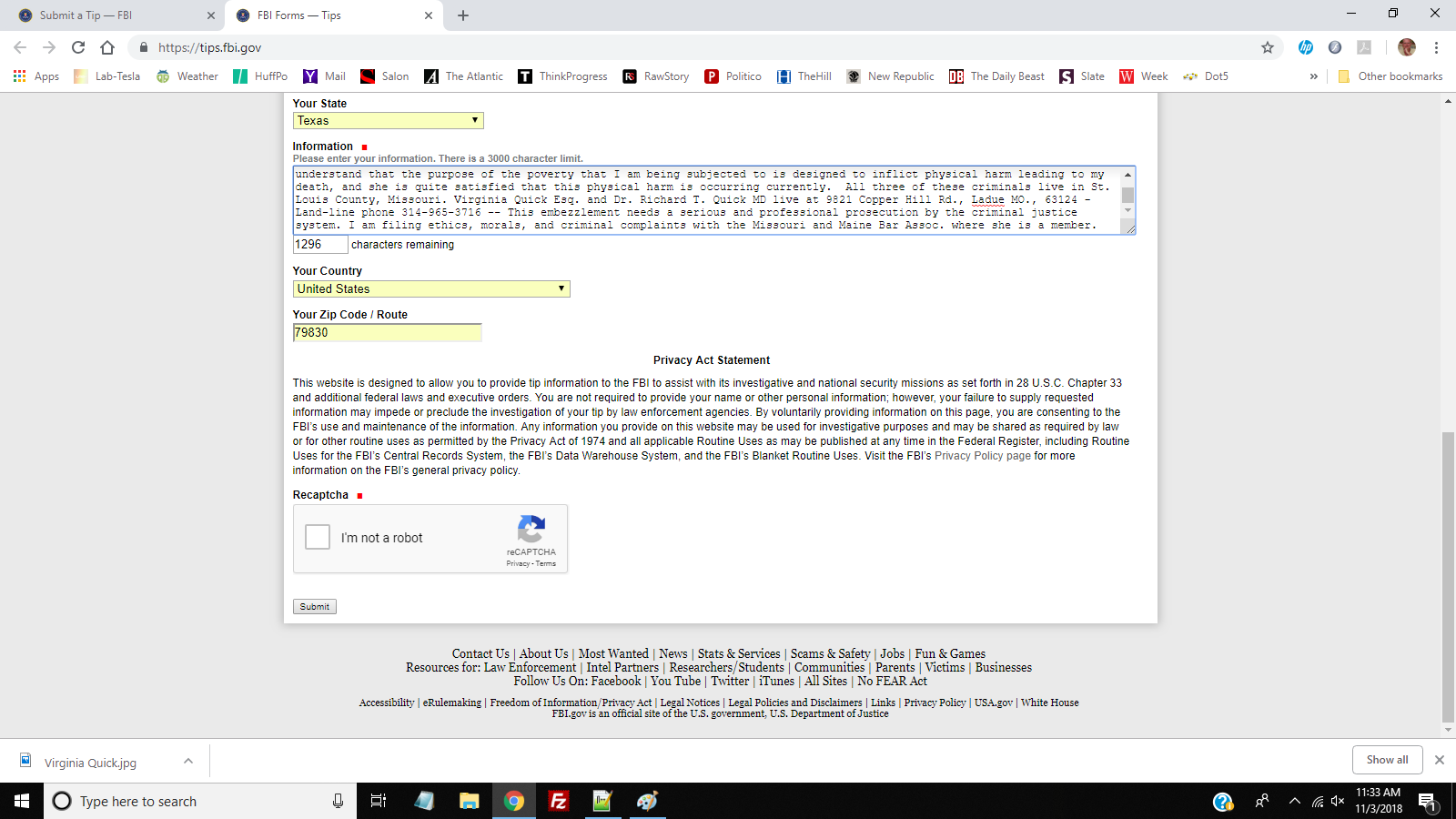Open the Scams & Safety footer link
This screenshot has height=819, width=1456.
[x=830, y=653]
